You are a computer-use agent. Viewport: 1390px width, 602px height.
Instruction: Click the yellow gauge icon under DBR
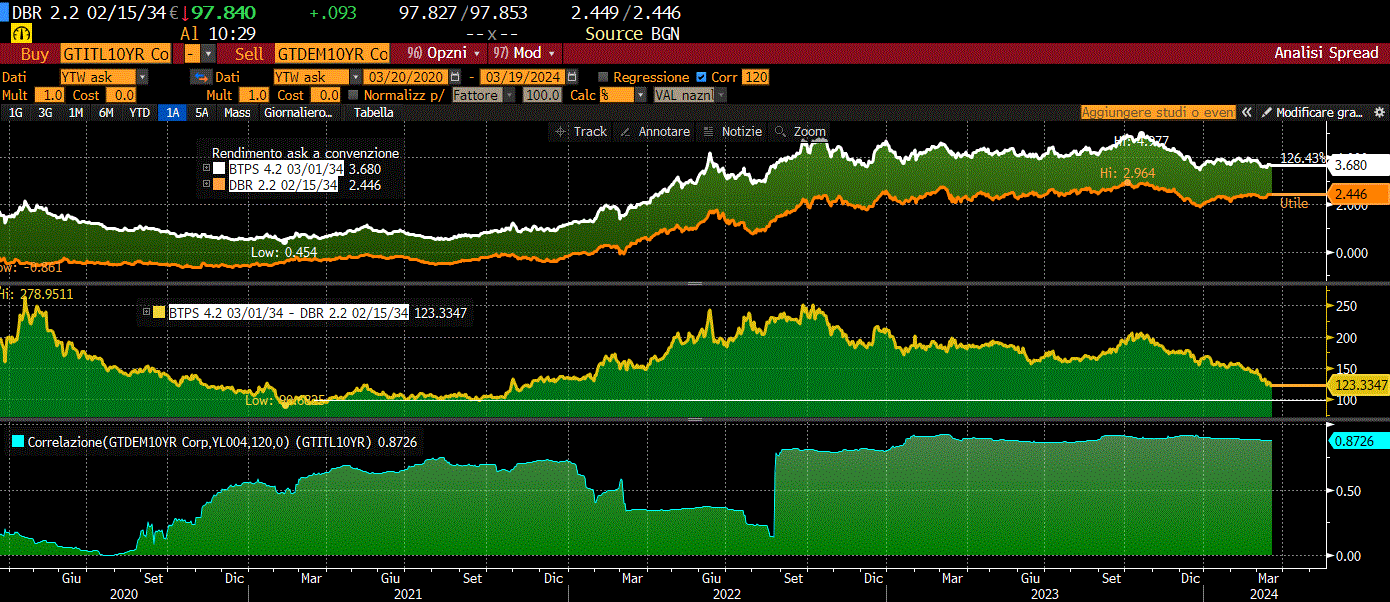pyautogui.click(x=20, y=33)
